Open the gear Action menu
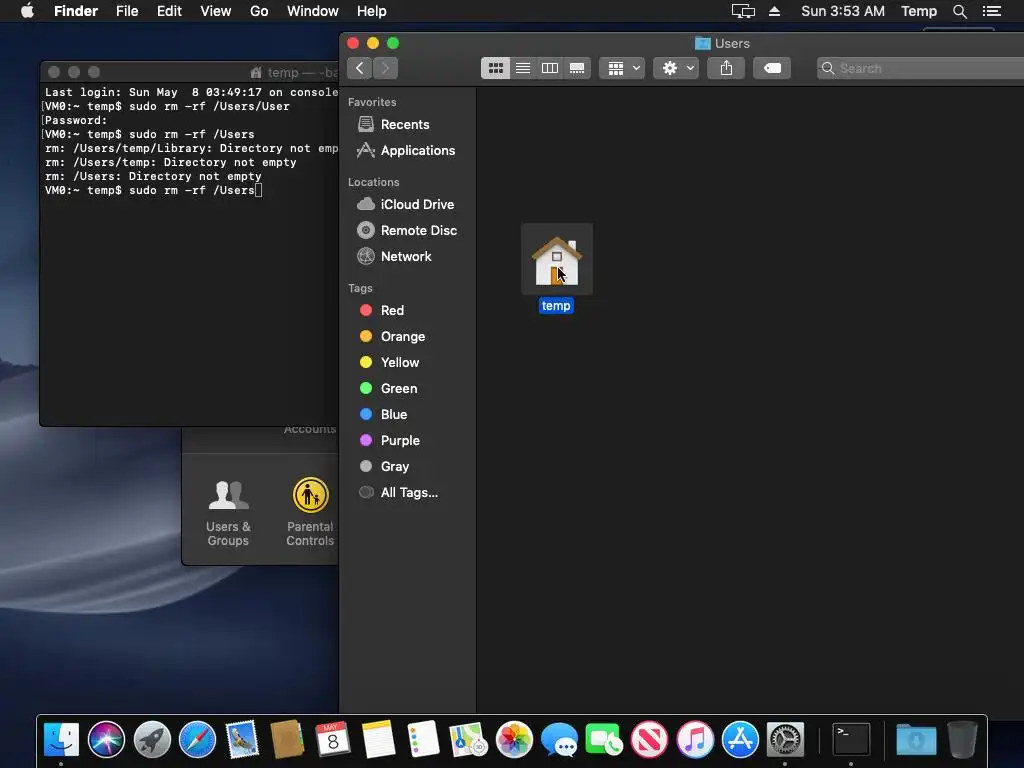The image size is (1024, 768). [x=677, y=68]
